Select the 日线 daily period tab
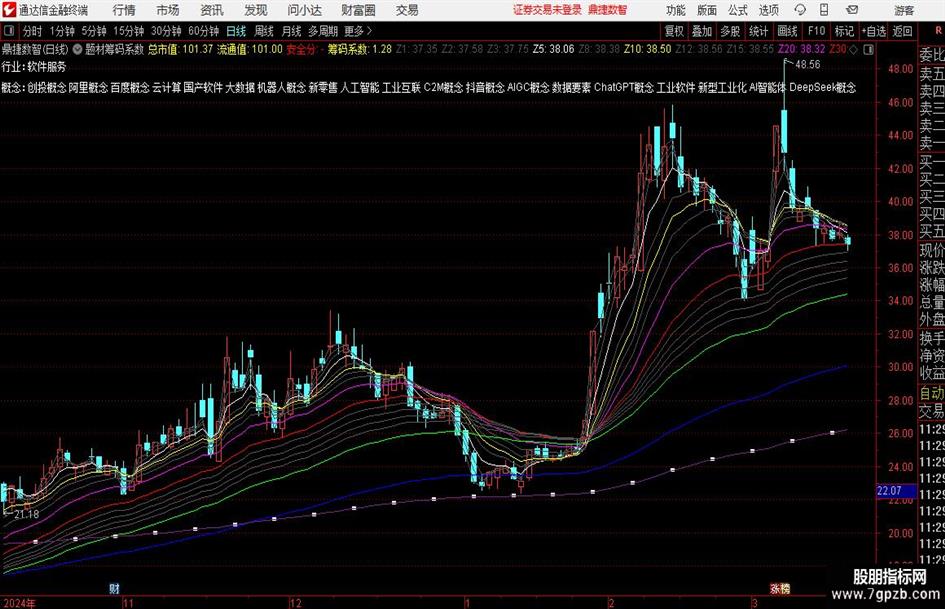Image resolution: width=945 pixels, height=609 pixels. pos(236,31)
